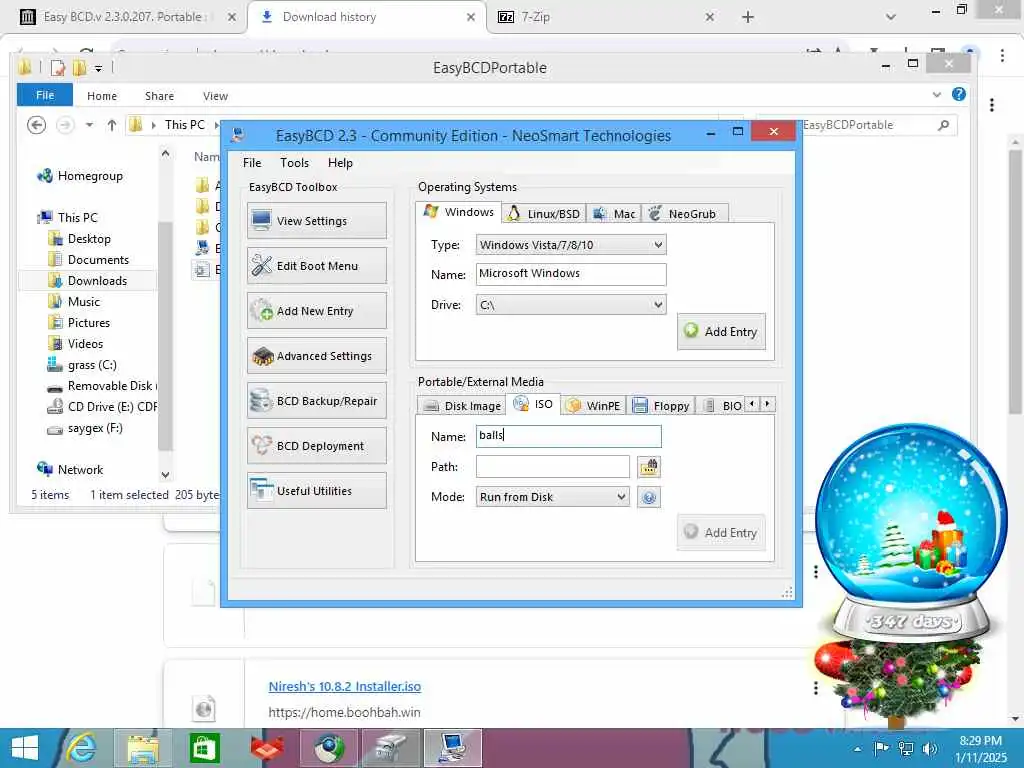Open Windows Start button
This screenshot has height=768, width=1024.
point(24,748)
